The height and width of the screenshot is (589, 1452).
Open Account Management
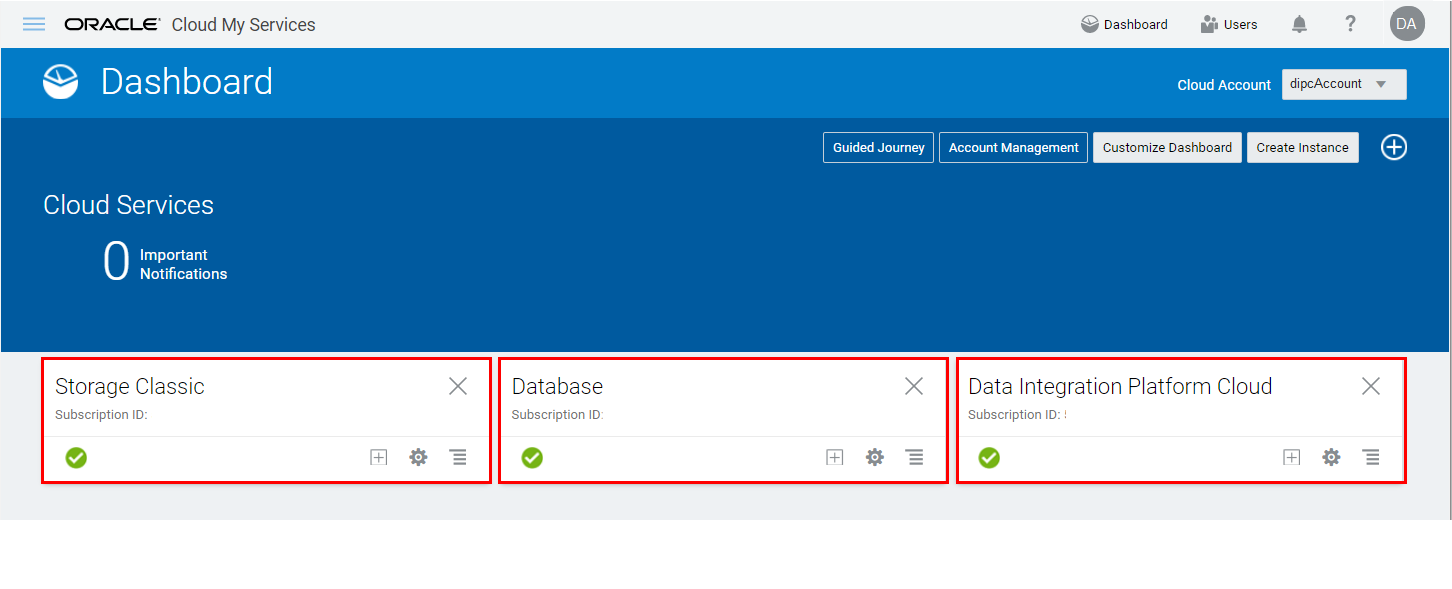click(x=1013, y=147)
